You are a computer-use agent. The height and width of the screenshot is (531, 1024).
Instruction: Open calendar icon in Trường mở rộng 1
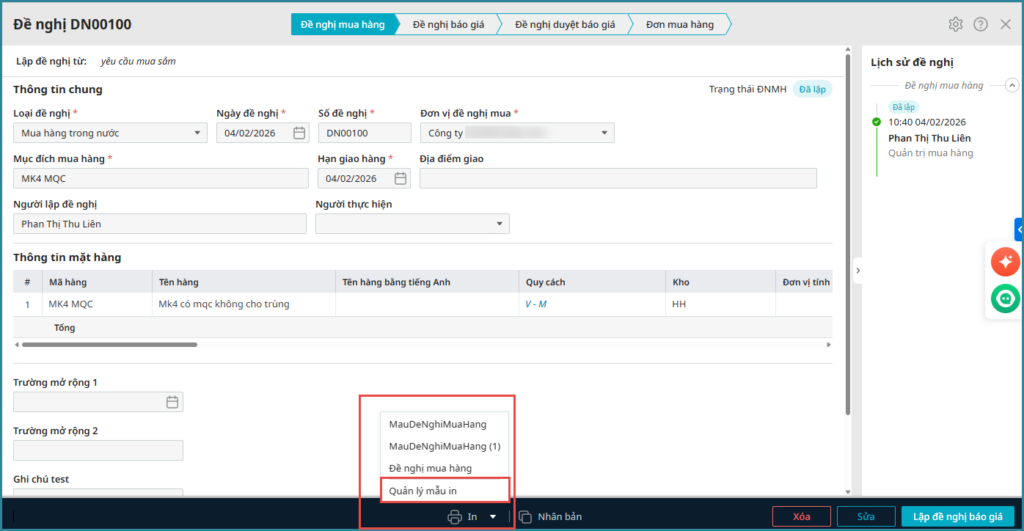pyautogui.click(x=172, y=402)
